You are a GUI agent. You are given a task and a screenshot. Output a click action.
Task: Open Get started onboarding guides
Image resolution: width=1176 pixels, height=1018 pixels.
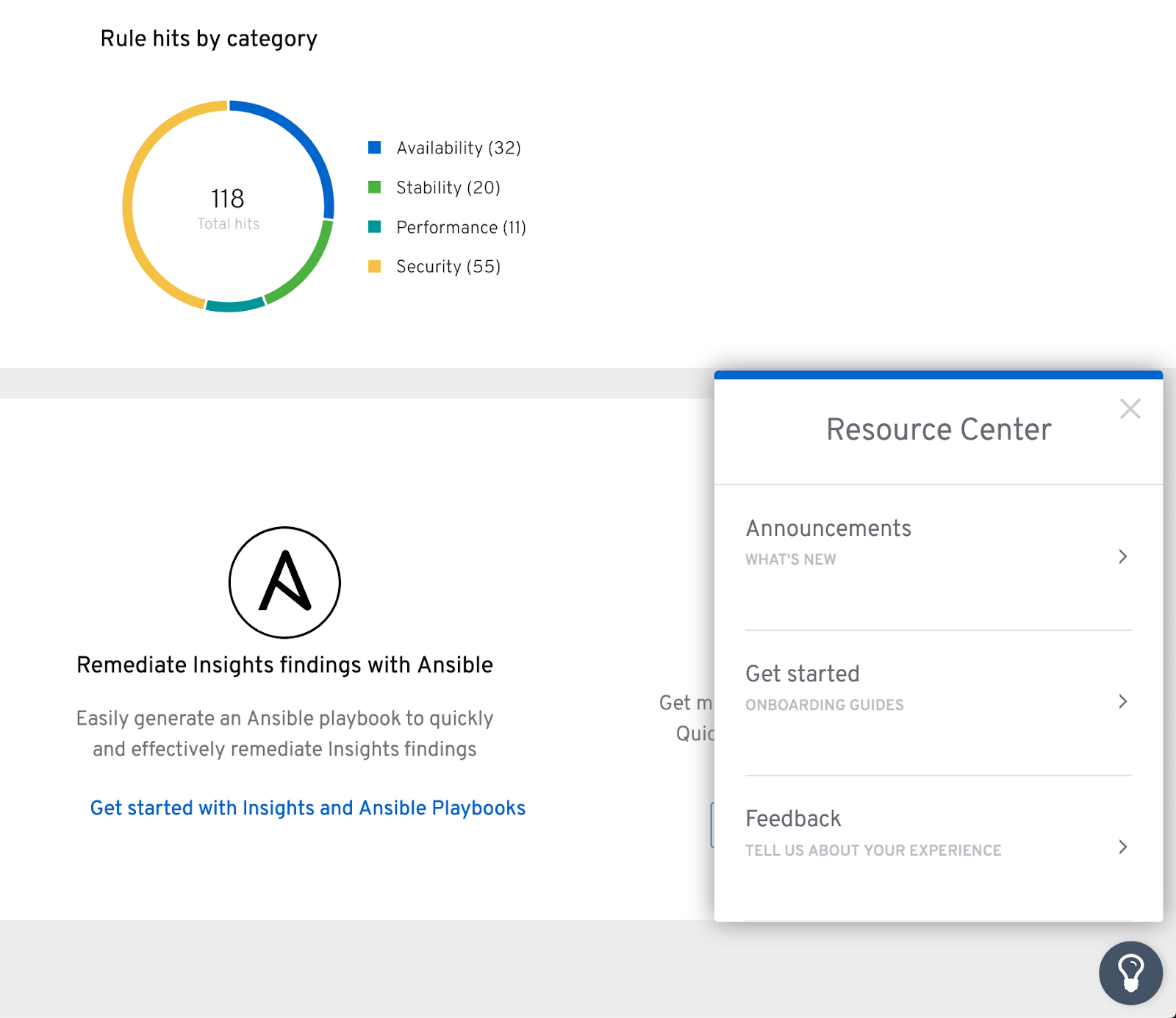[938, 703]
